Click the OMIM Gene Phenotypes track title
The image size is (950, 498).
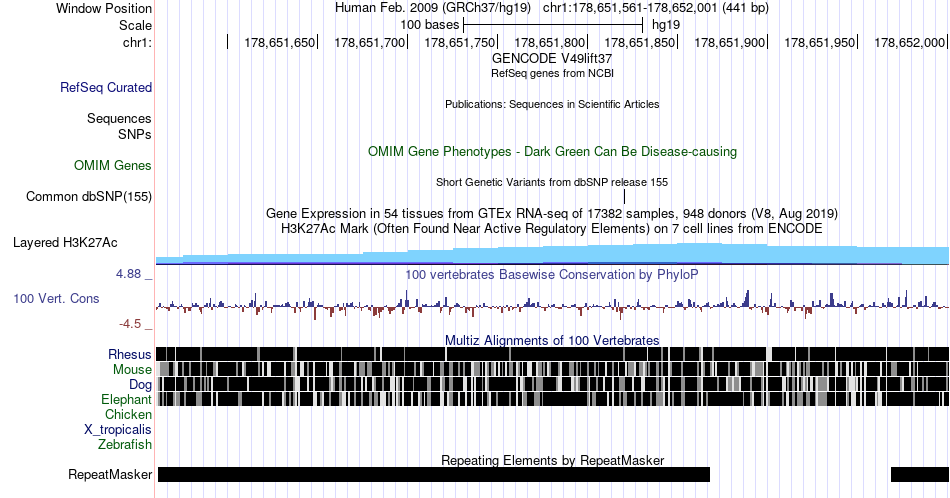pyautogui.click(x=552, y=151)
